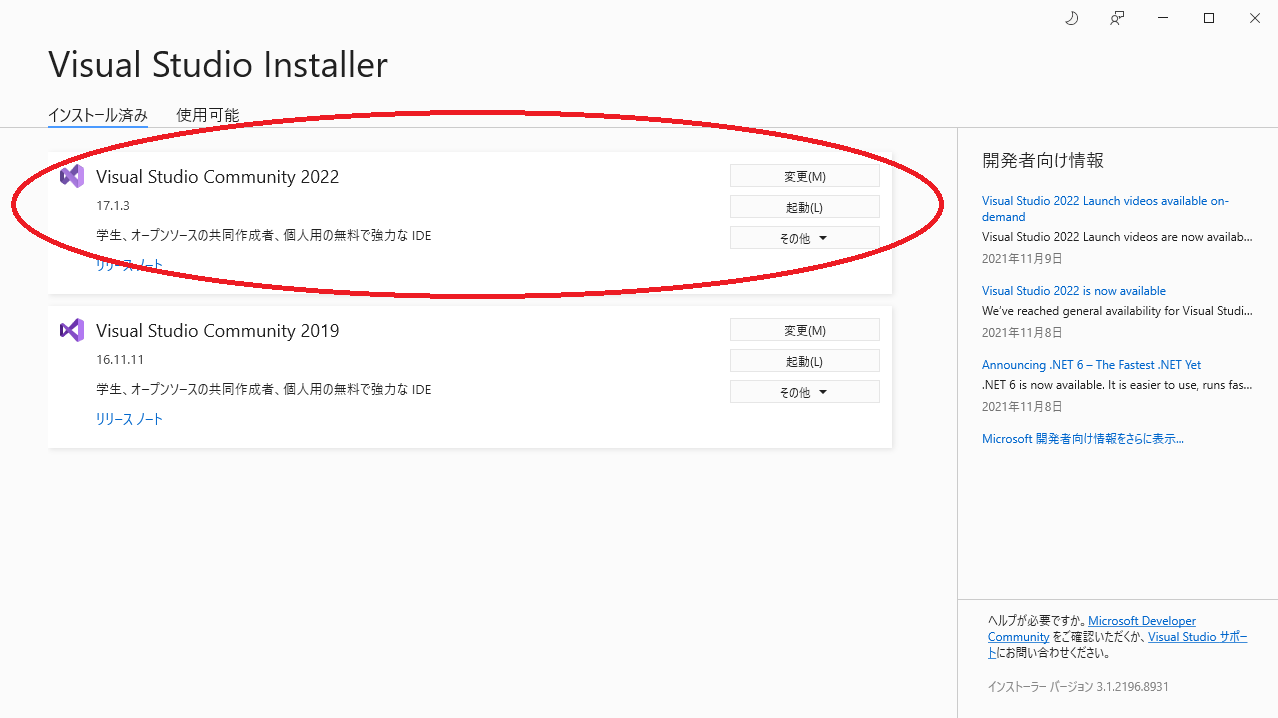Launch Visual Studio 2022 with 起動(L)

tap(805, 207)
